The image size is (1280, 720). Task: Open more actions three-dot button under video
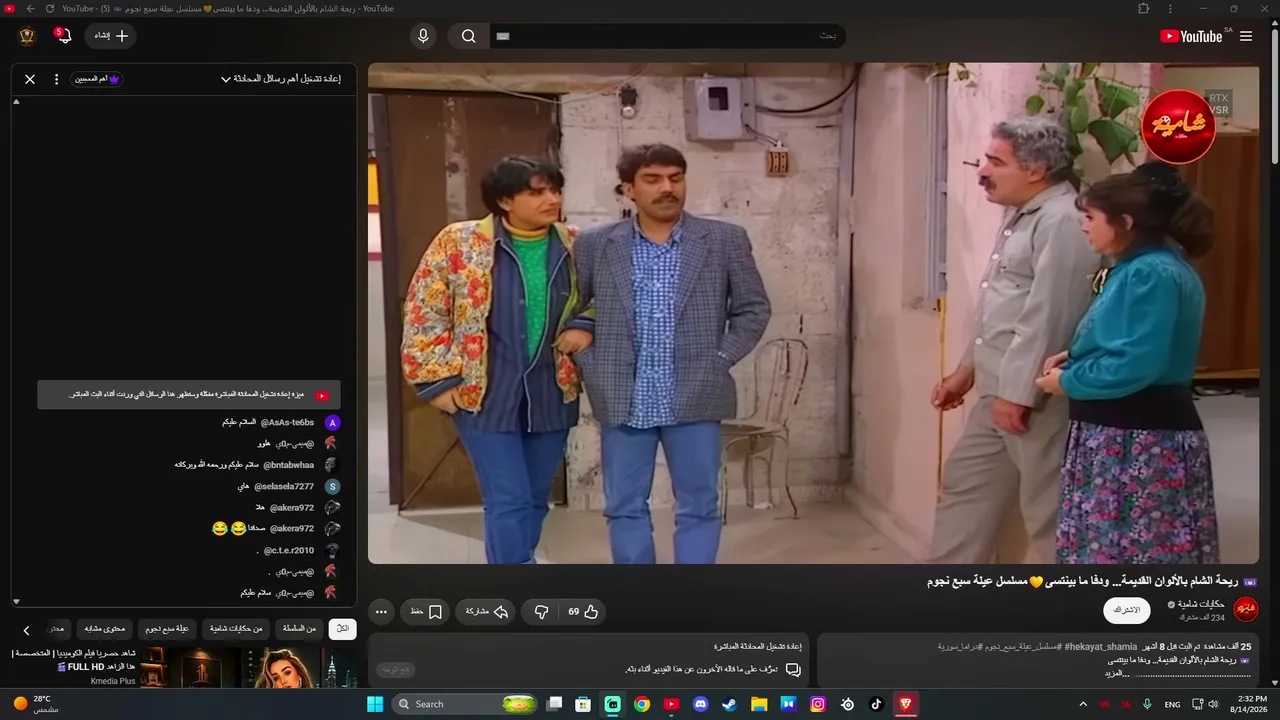(381, 611)
